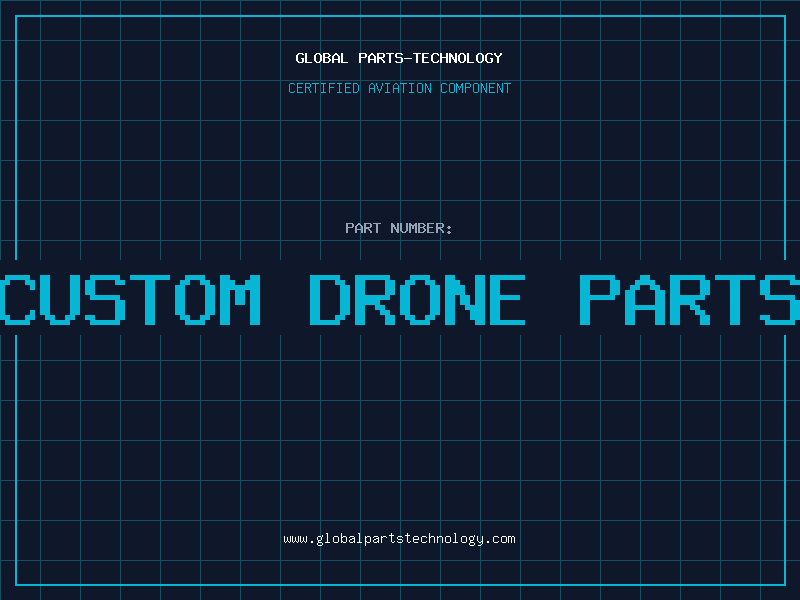
Task: Click the .com ending of the URL
Action: coord(499,539)
